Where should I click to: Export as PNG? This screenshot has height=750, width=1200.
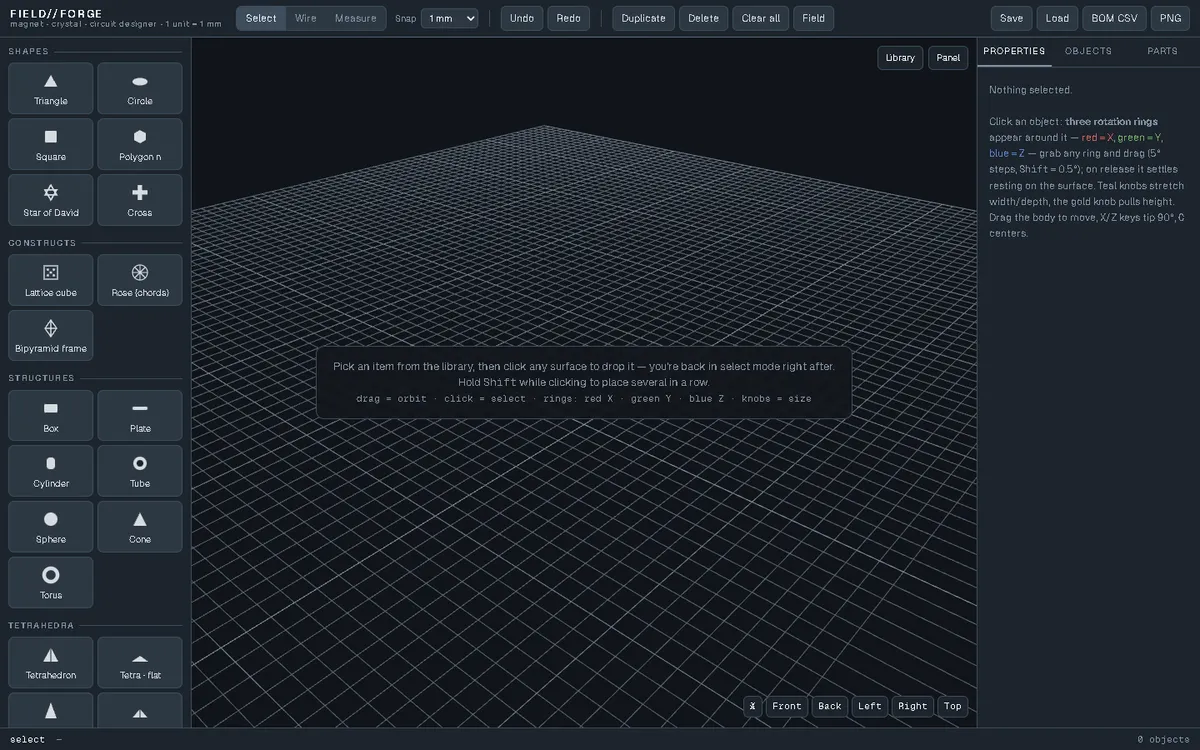[1170, 18]
